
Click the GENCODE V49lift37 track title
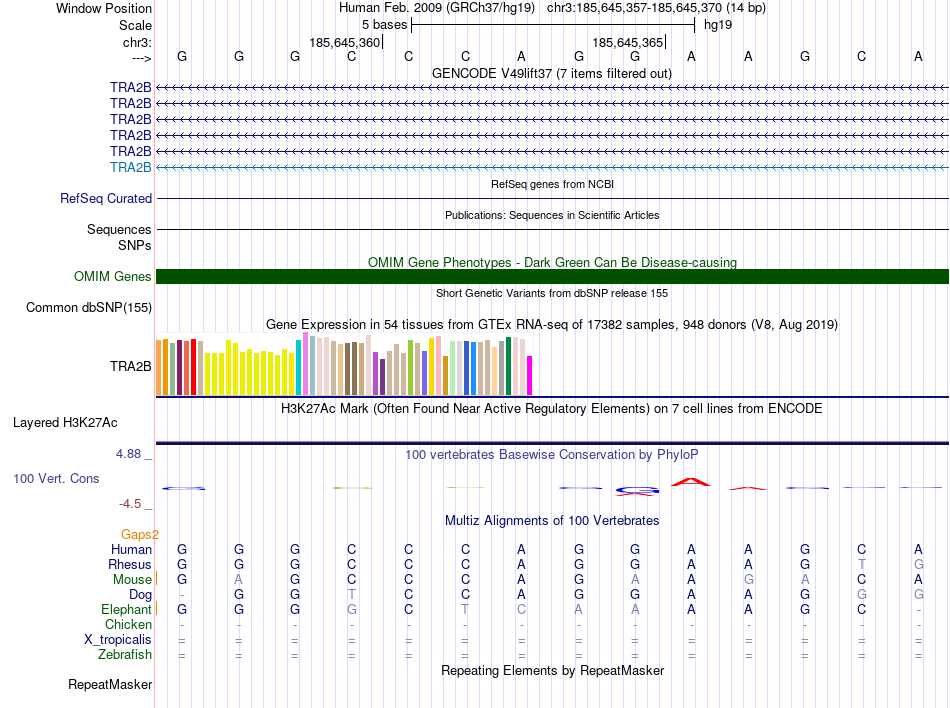point(551,74)
